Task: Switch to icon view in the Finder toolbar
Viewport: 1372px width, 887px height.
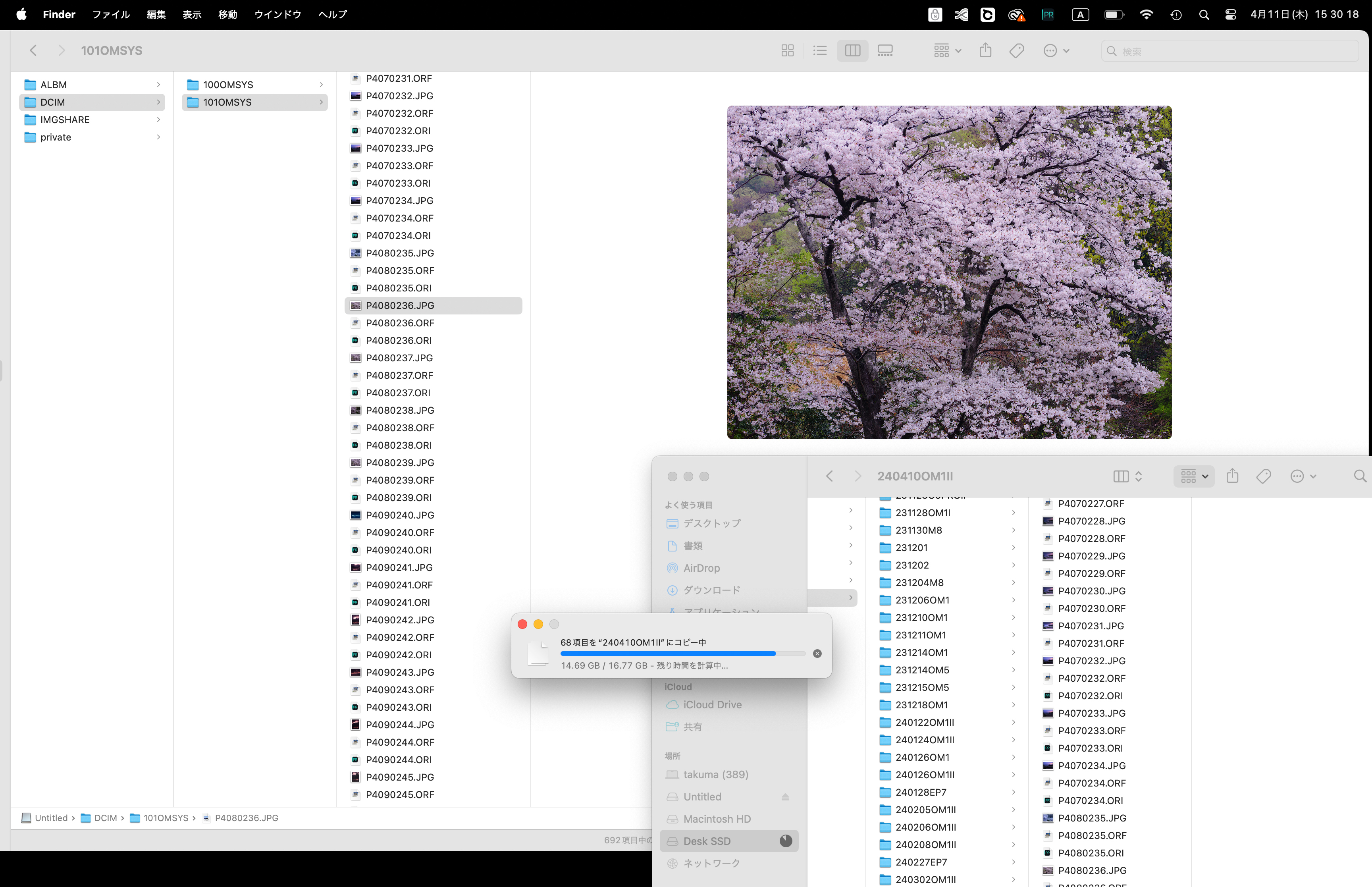Action: [x=787, y=50]
